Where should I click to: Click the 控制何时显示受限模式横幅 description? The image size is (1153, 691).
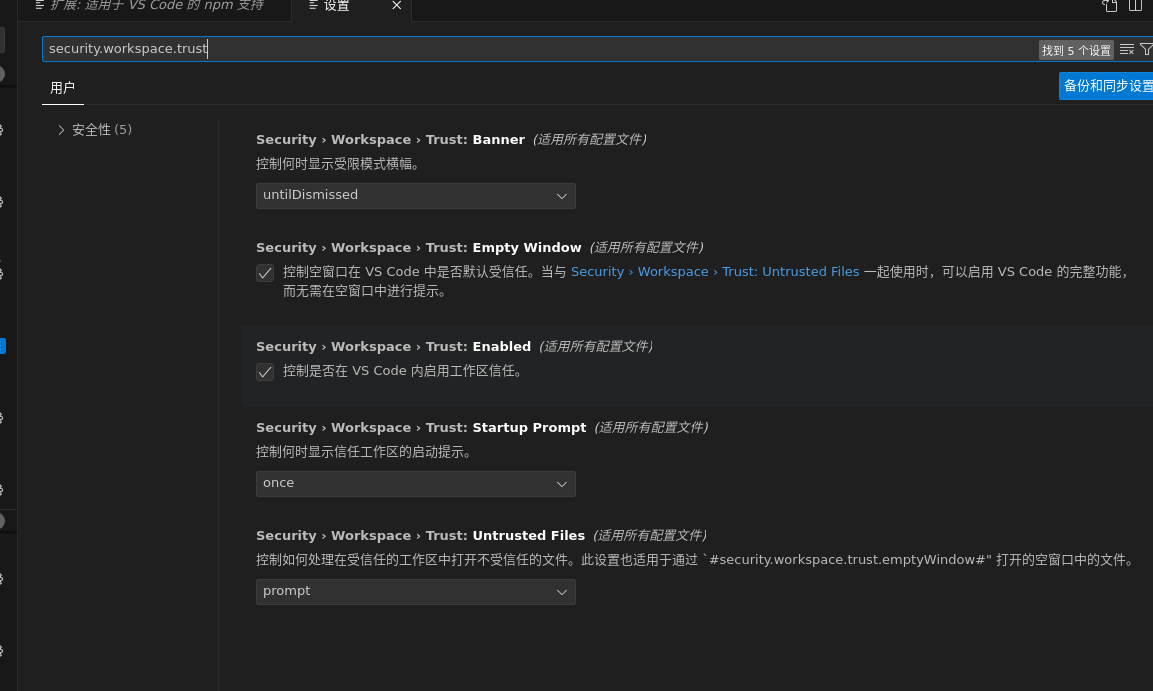tap(340, 164)
